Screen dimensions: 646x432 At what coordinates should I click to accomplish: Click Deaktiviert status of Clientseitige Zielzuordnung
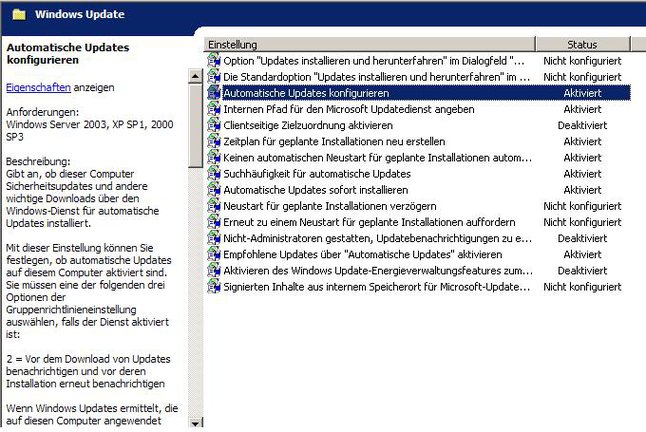pos(582,125)
